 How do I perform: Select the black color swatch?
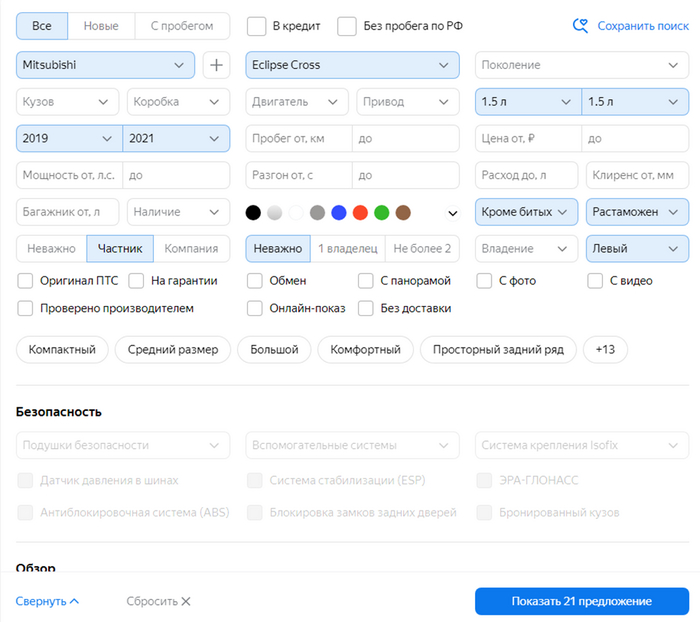point(253,212)
